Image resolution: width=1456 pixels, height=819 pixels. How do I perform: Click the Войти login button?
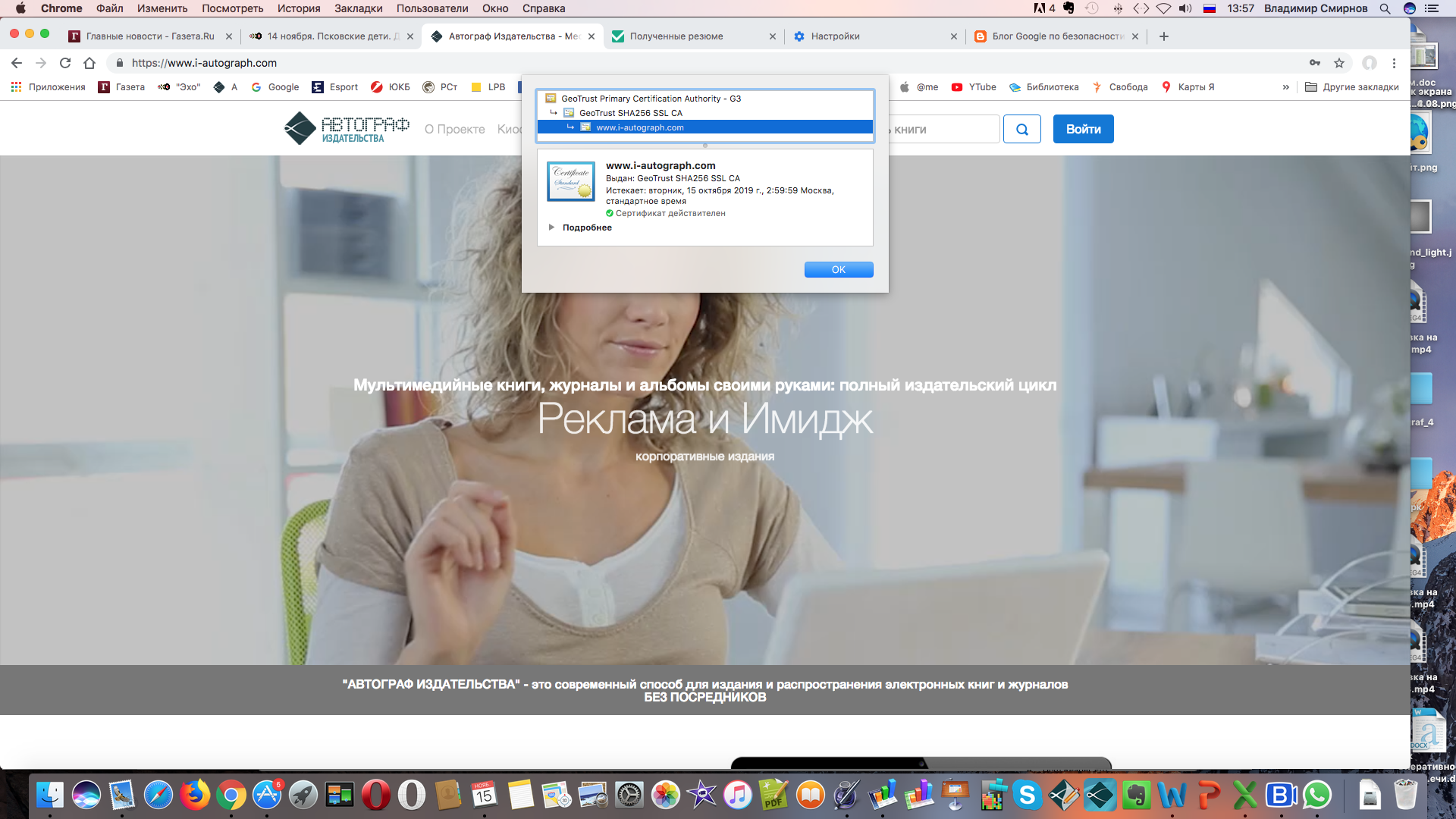(x=1083, y=129)
